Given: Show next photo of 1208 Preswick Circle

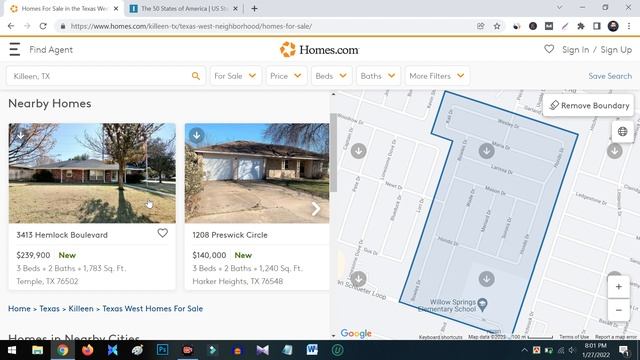Looking at the screenshot, I should pos(316,209).
